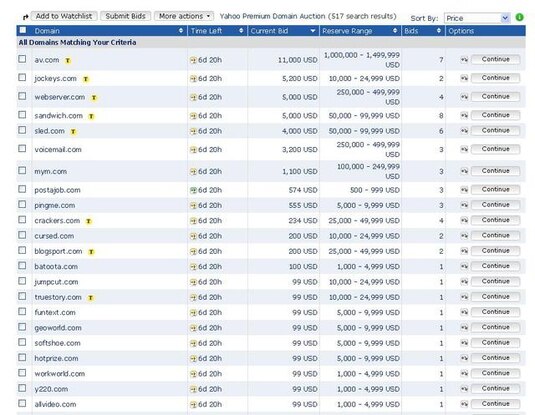Screen dimensions: 535x415
Task: Click the T badge next to webserver.com
Action: coord(94,98)
